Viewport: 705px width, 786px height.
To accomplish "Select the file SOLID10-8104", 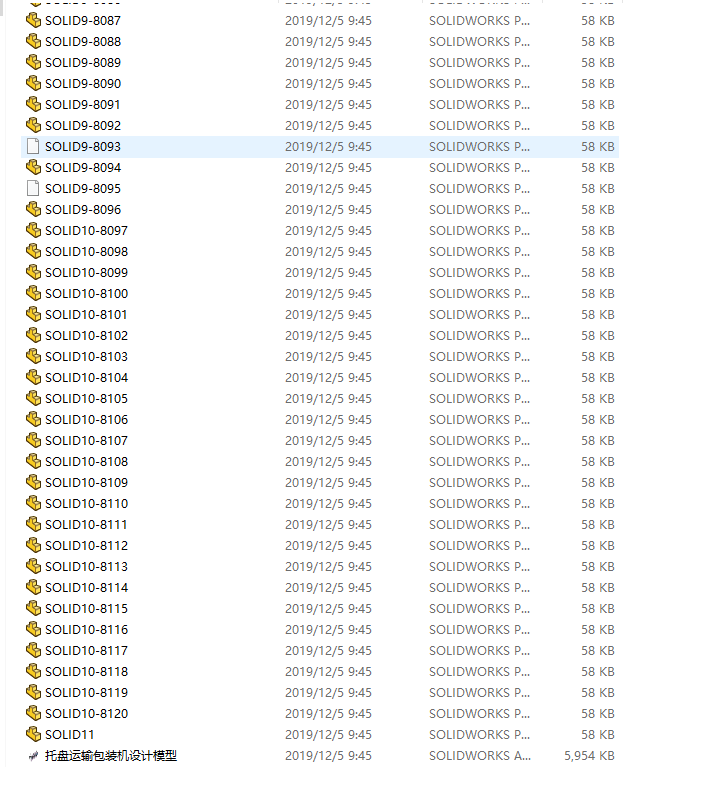I will point(86,377).
